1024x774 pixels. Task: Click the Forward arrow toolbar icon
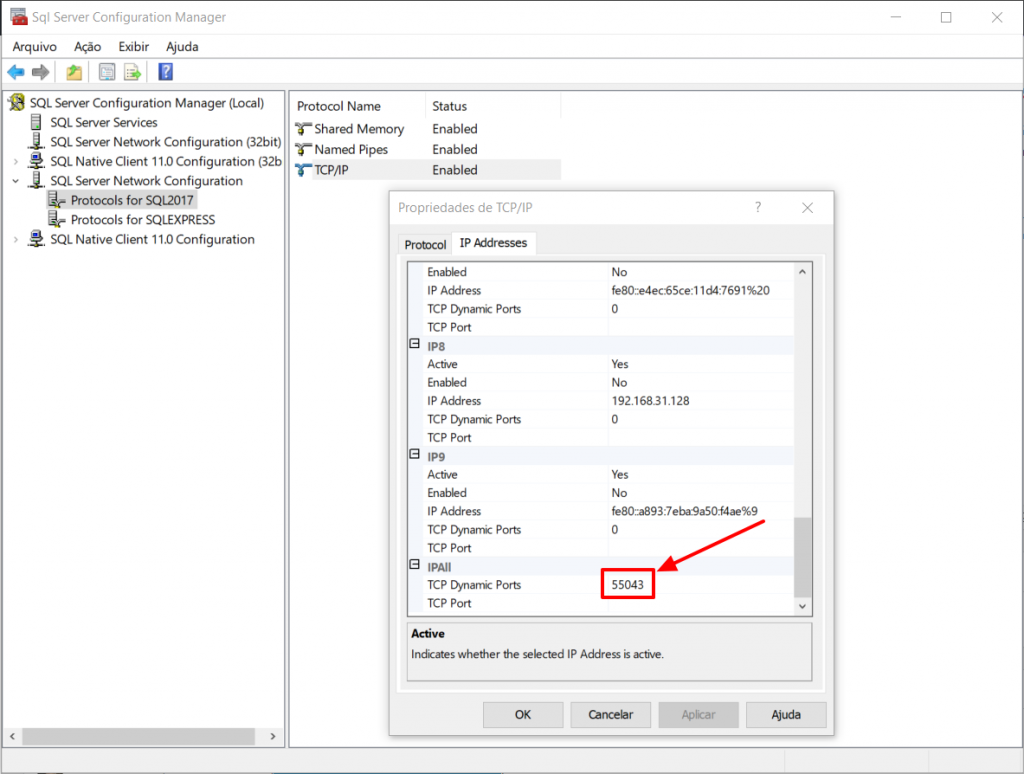pos(40,72)
